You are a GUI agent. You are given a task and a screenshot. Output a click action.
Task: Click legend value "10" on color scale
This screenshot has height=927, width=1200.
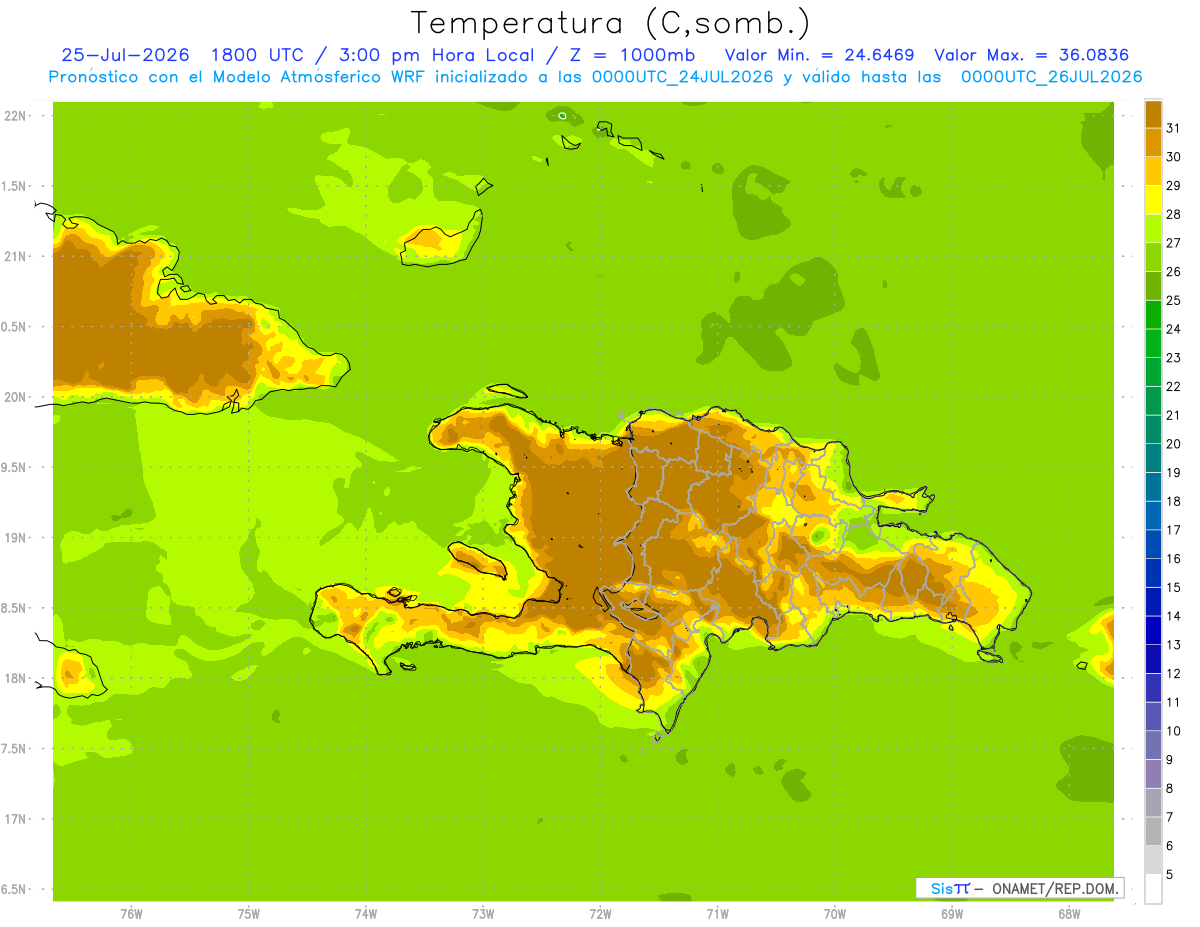[x=1173, y=731]
